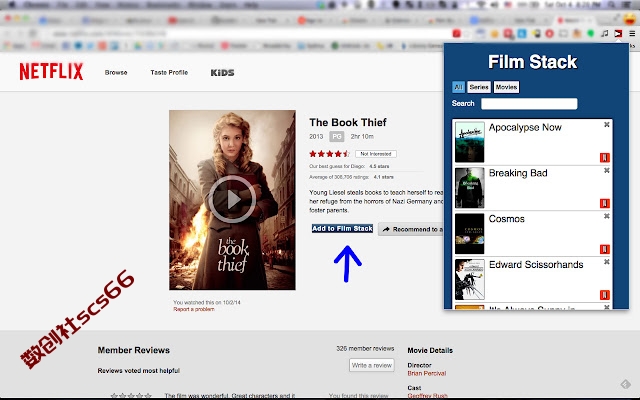
Task: Select the All filter in Film Stack
Action: [458, 87]
